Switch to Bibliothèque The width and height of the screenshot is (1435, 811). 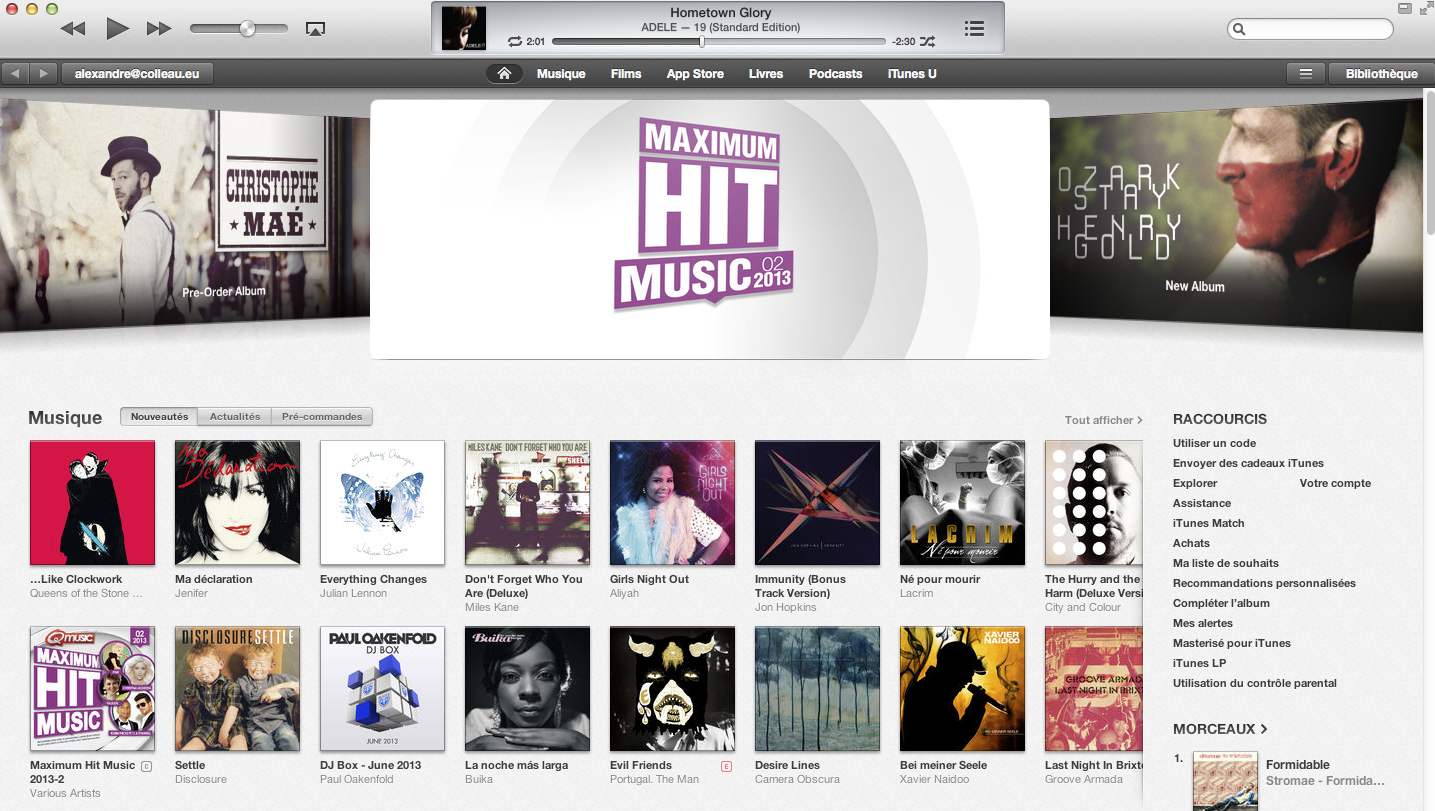tap(1381, 73)
